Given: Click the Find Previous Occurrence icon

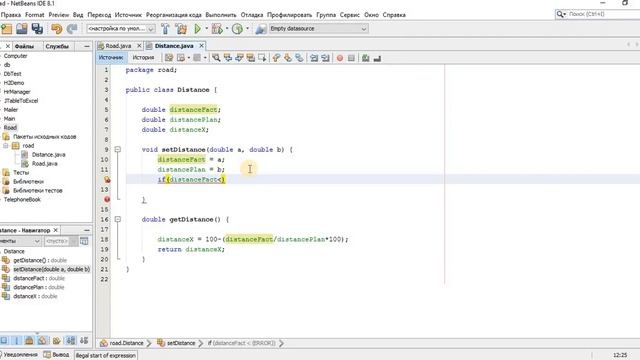Looking at the screenshot, I should (x=228, y=58).
